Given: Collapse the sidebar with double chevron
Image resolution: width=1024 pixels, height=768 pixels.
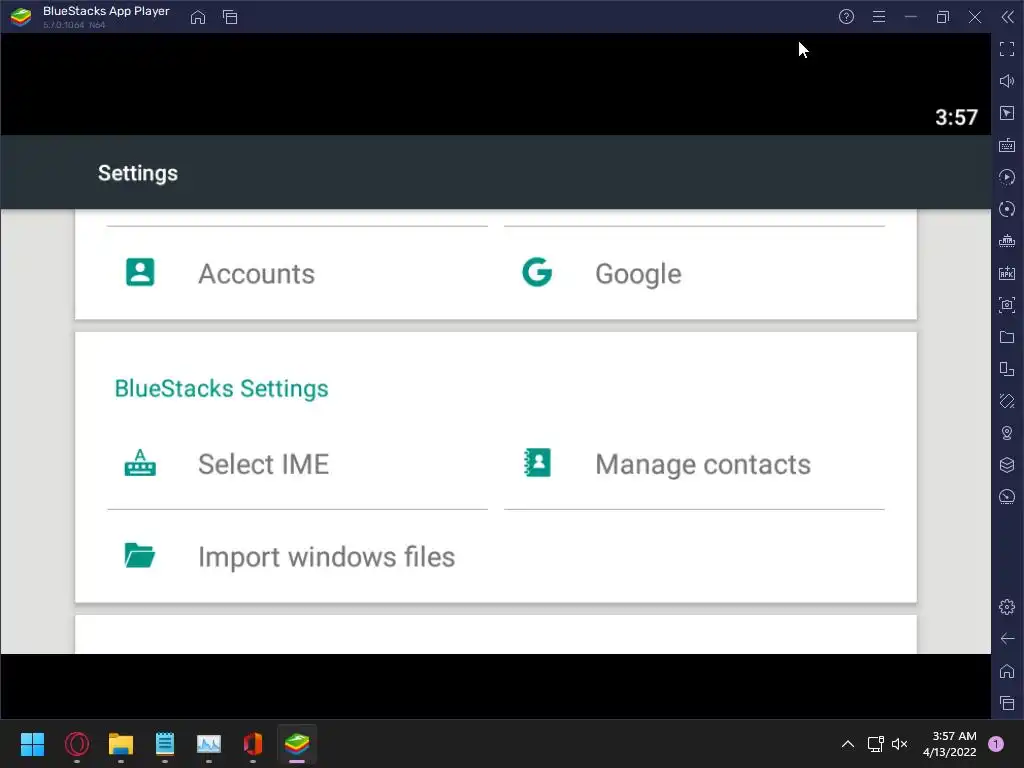Looking at the screenshot, I should [1008, 17].
